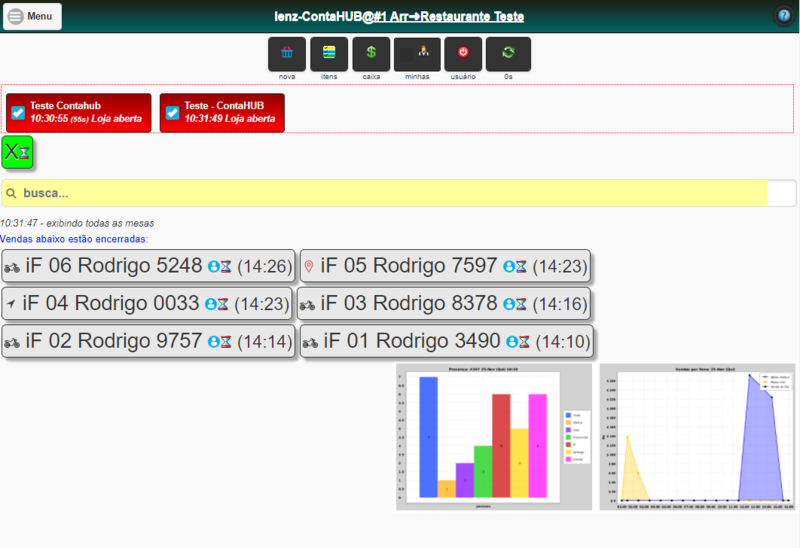Click the (14:26) time on iF 06

[x=265, y=266]
